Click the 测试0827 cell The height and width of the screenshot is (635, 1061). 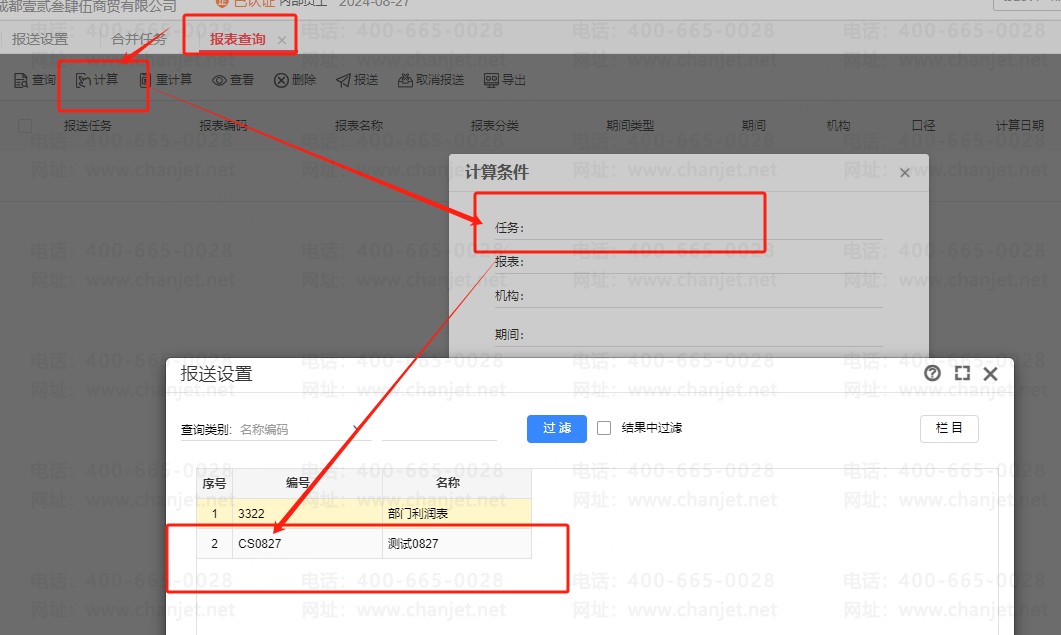pyautogui.click(x=457, y=544)
